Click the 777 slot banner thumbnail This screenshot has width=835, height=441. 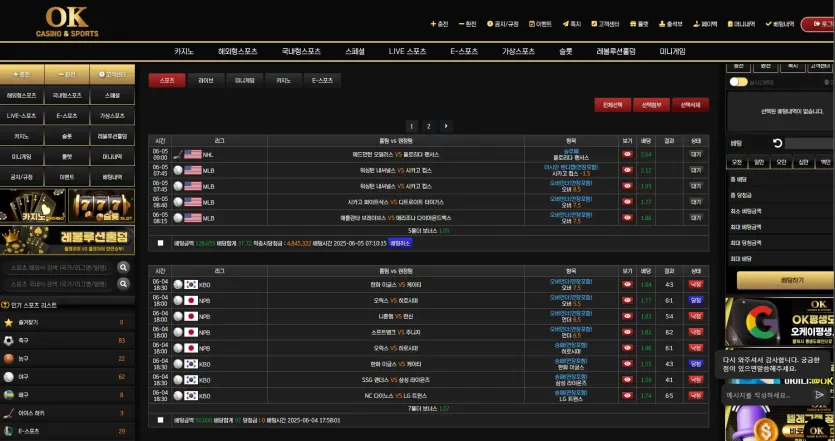[101, 206]
